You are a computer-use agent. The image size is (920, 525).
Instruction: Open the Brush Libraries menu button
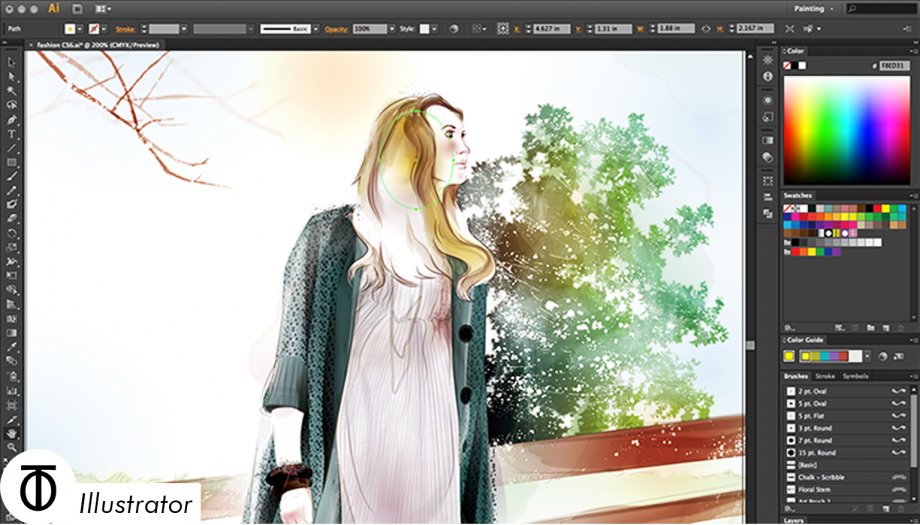coord(789,509)
